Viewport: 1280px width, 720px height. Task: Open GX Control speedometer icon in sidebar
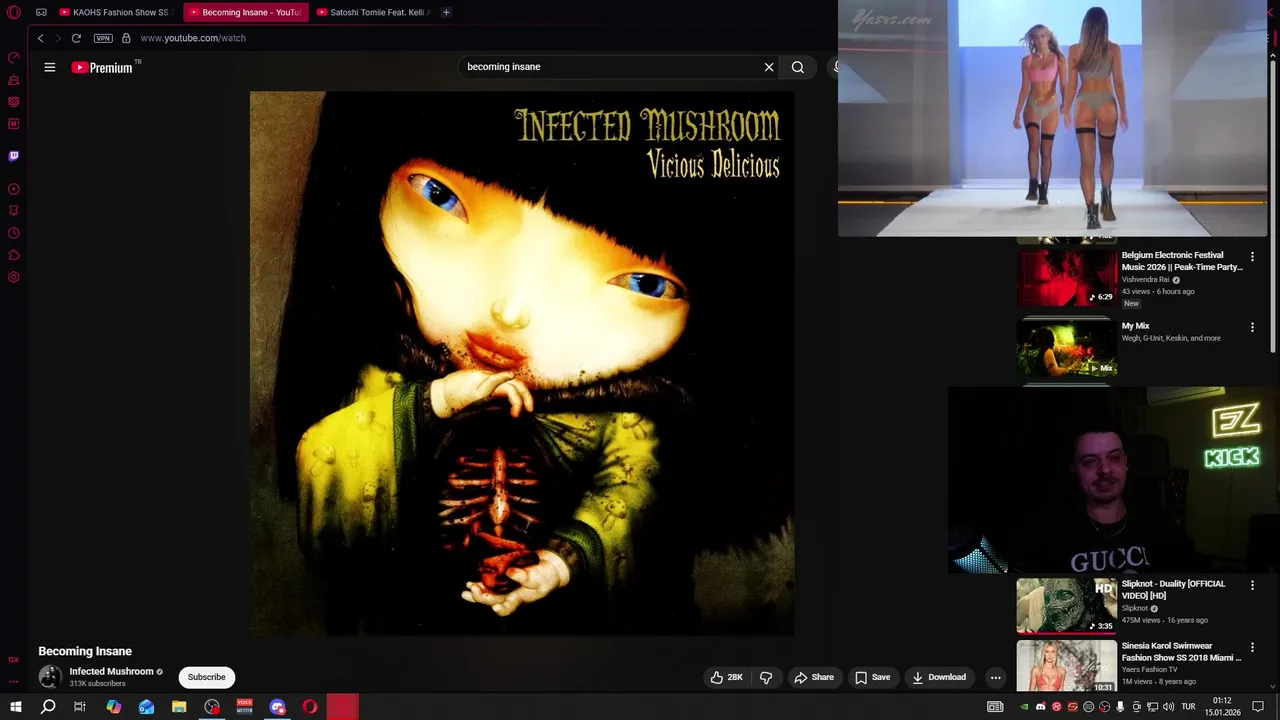[14, 58]
